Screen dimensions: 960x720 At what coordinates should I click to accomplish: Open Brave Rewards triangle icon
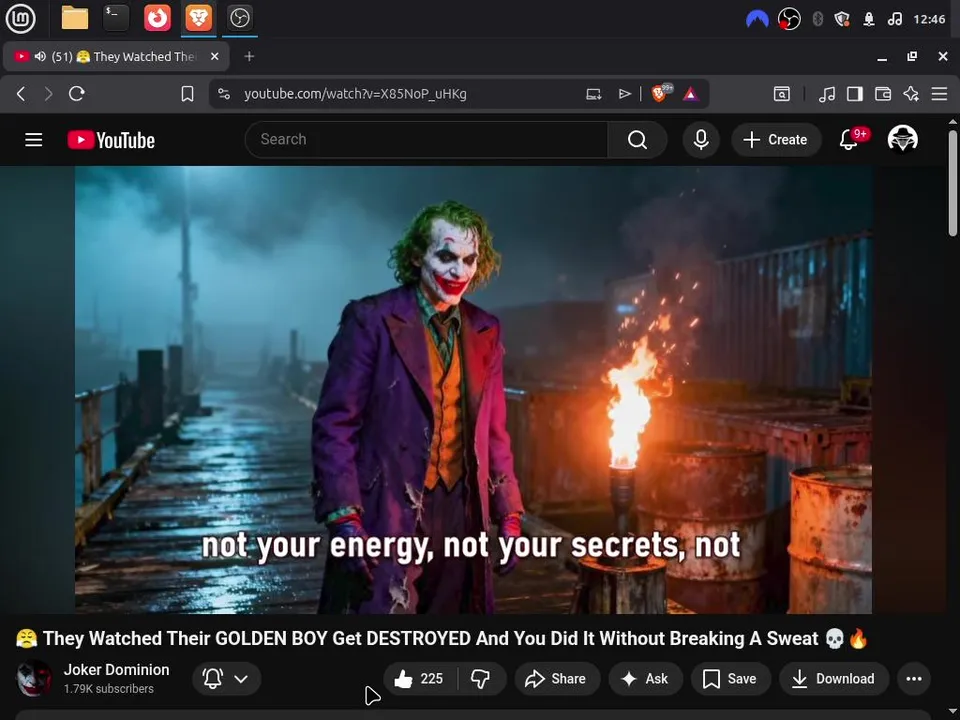[x=691, y=94]
